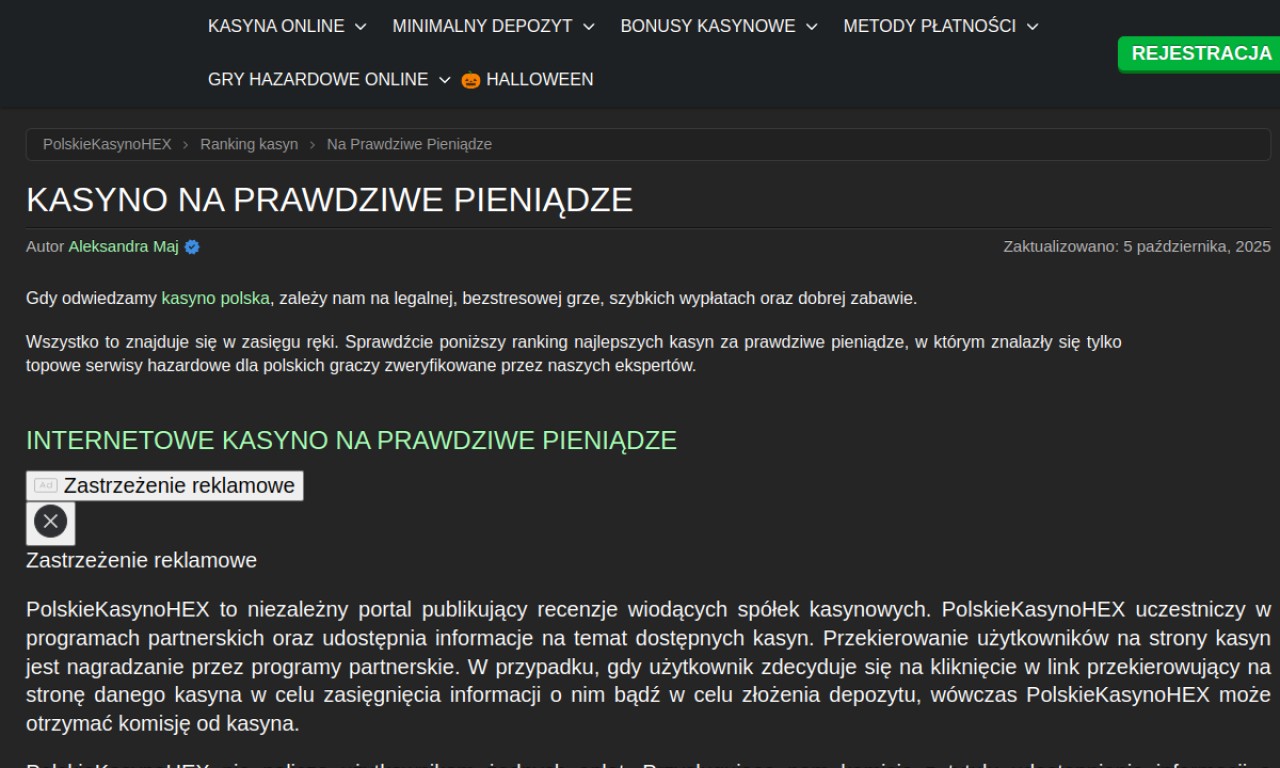This screenshot has width=1280, height=768.
Task: Toggle the Zastrzeżenie reklamowe ad button
Action: [165, 486]
